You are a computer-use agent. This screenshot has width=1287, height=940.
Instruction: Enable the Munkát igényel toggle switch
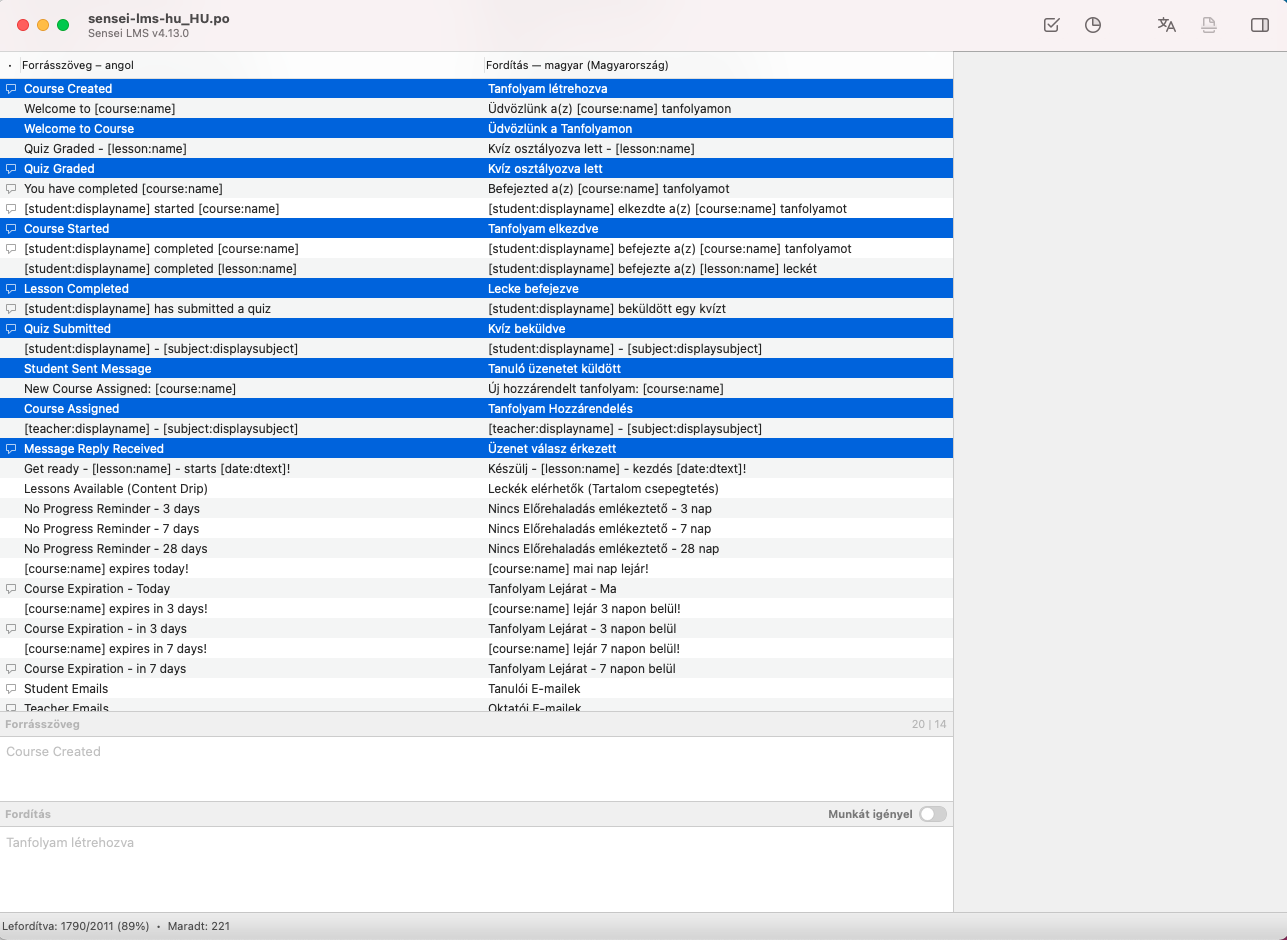click(931, 814)
